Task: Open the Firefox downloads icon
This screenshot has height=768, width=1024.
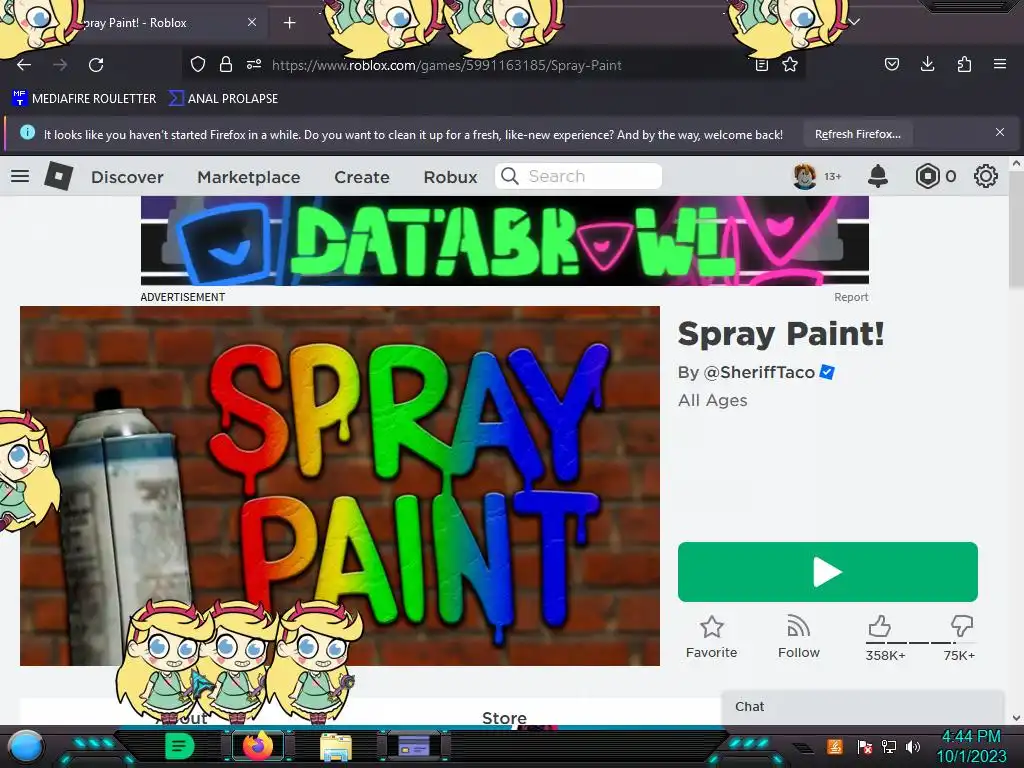Action: pyautogui.click(x=927, y=64)
